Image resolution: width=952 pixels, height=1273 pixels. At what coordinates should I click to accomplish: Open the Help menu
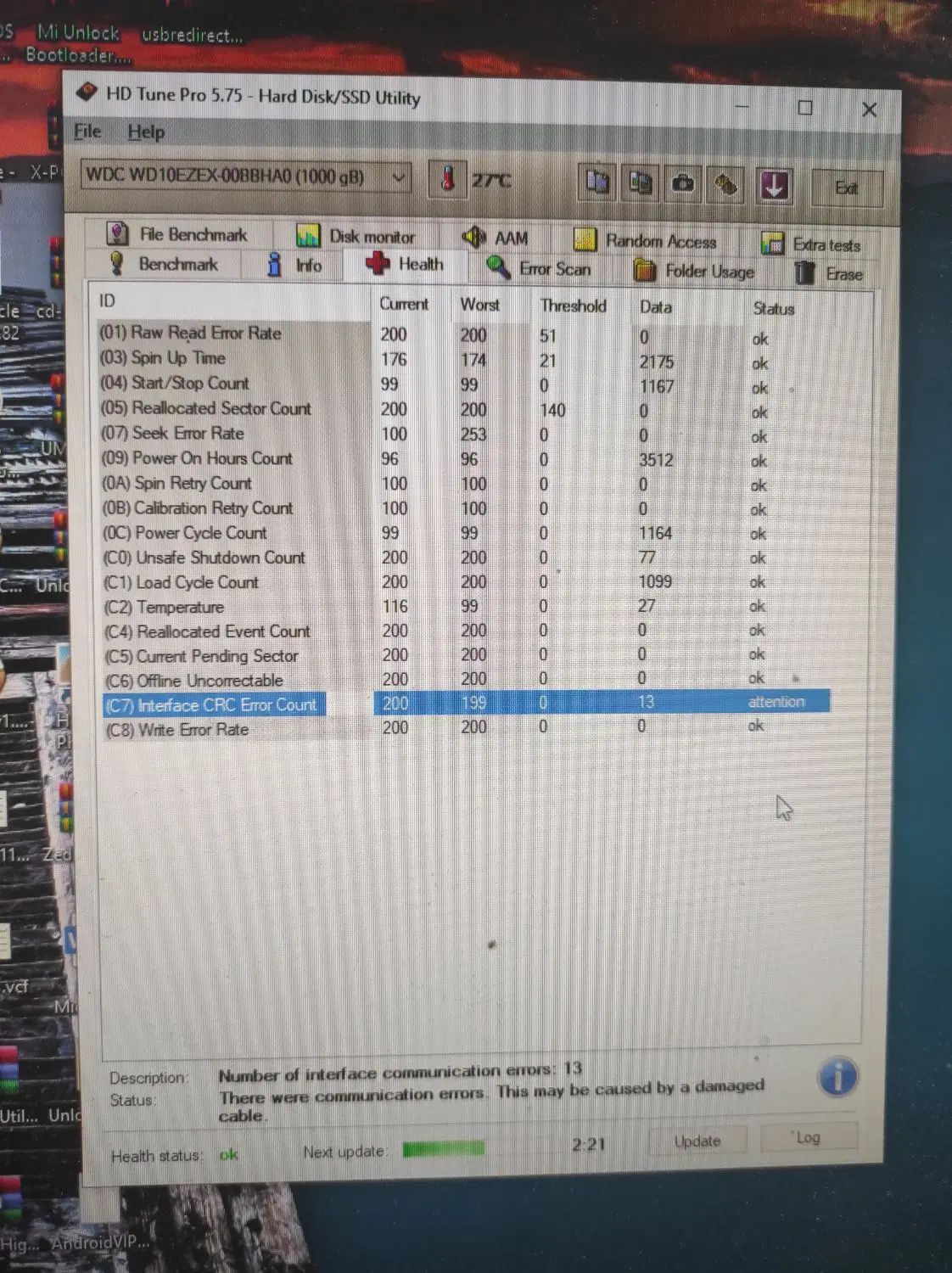pyautogui.click(x=146, y=132)
